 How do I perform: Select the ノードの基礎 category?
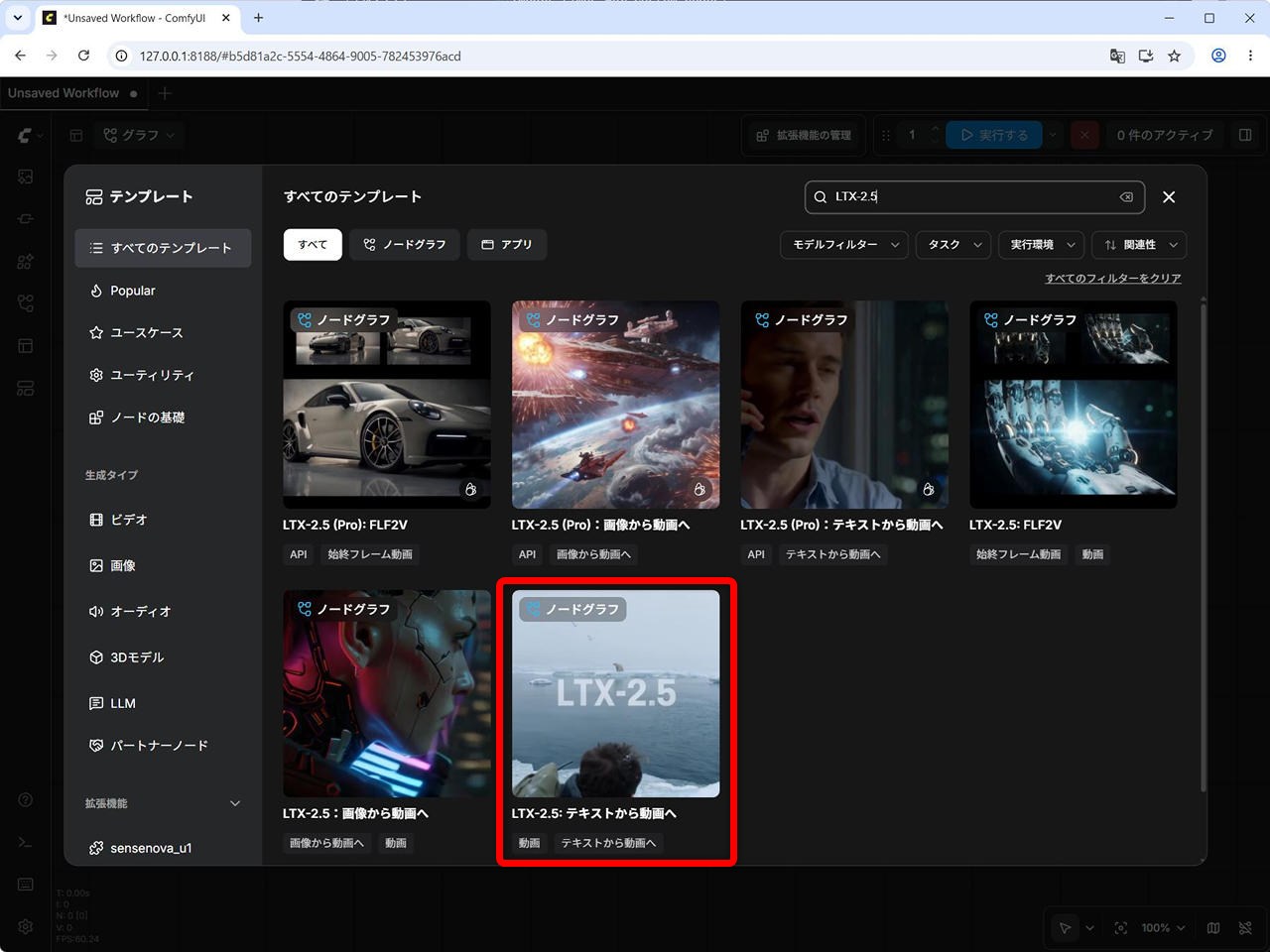(x=163, y=417)
